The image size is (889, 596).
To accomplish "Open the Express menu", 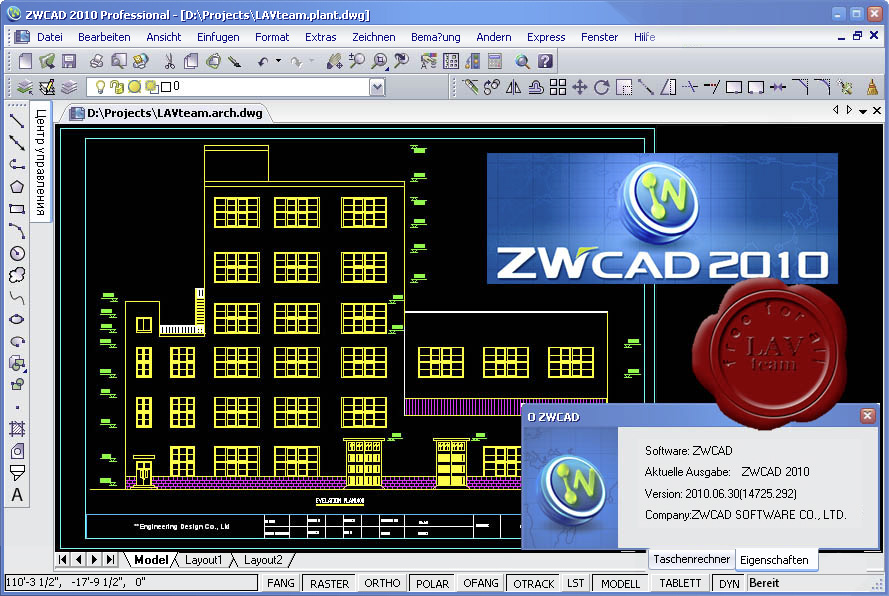I will 546,37.
